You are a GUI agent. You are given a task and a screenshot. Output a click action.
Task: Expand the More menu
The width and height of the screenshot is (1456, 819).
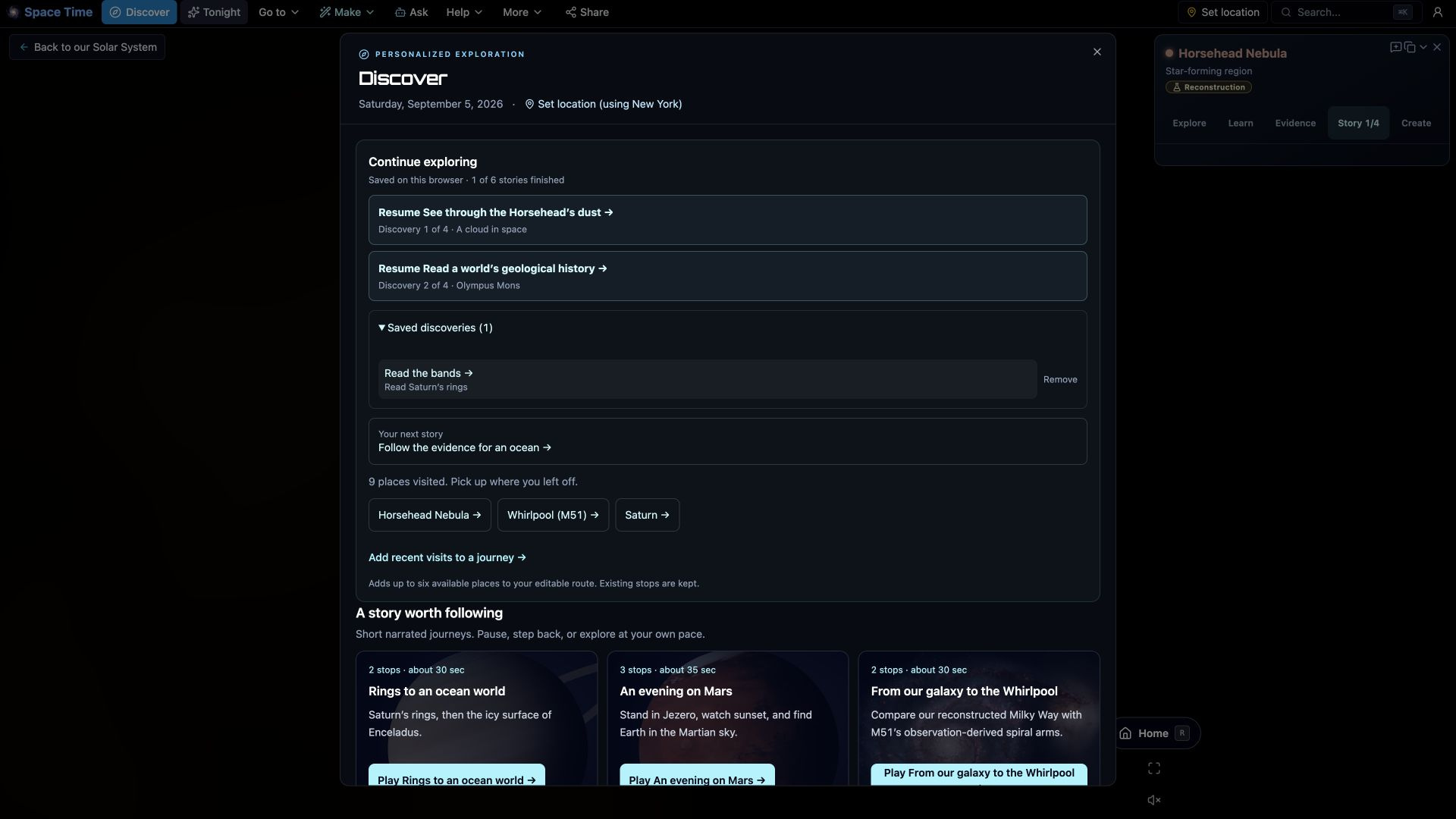point(522,12)
